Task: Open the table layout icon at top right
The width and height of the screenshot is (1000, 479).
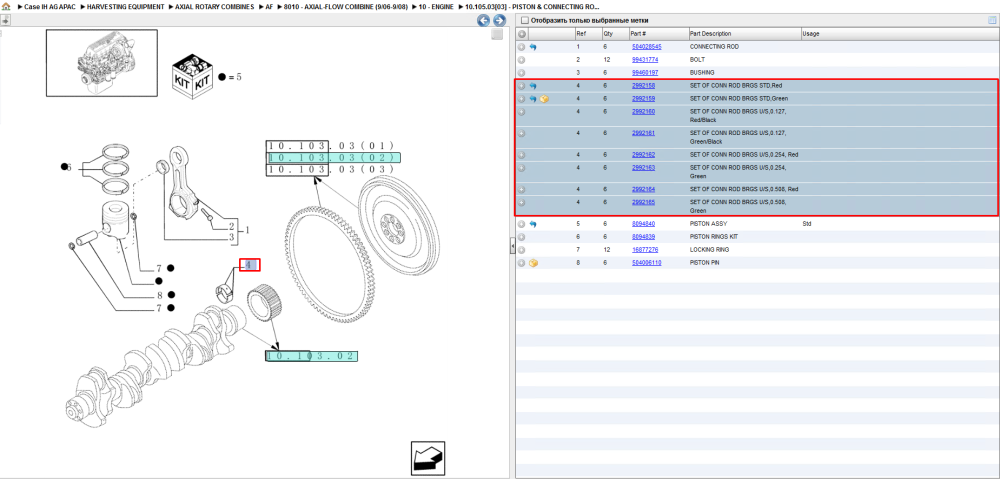Action: pos(992,20)
